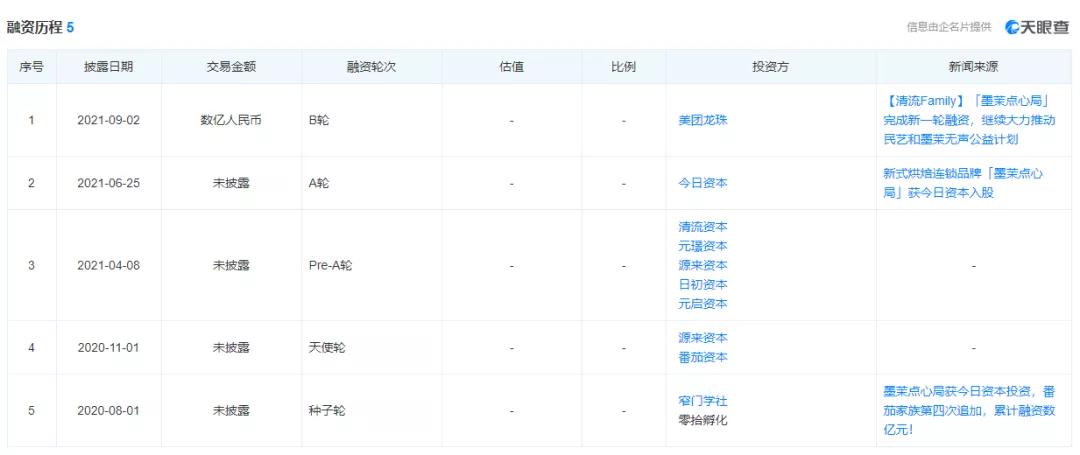Open 源来资本 link in Pre-A轮 row

tap(703, 265)
